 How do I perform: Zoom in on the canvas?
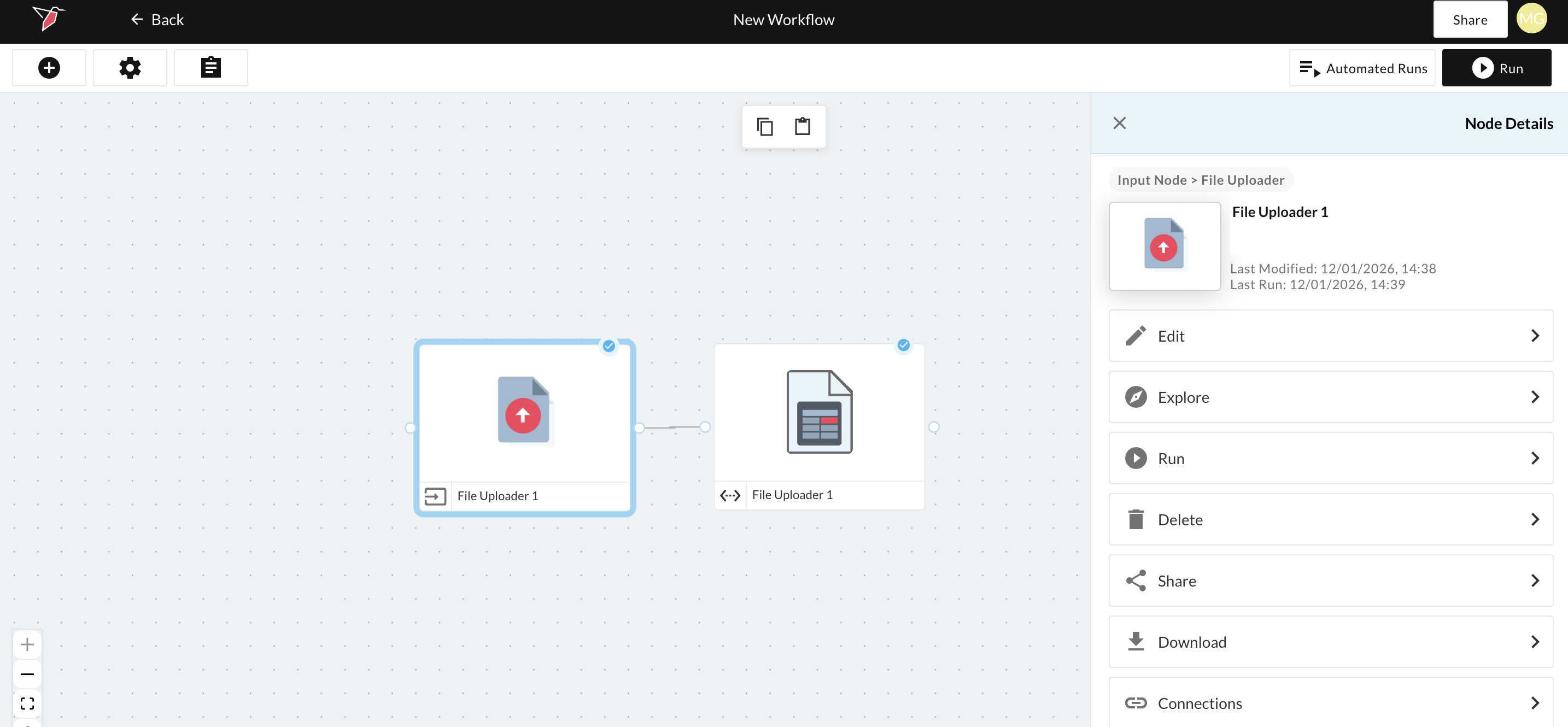click(x=27, y=644)
